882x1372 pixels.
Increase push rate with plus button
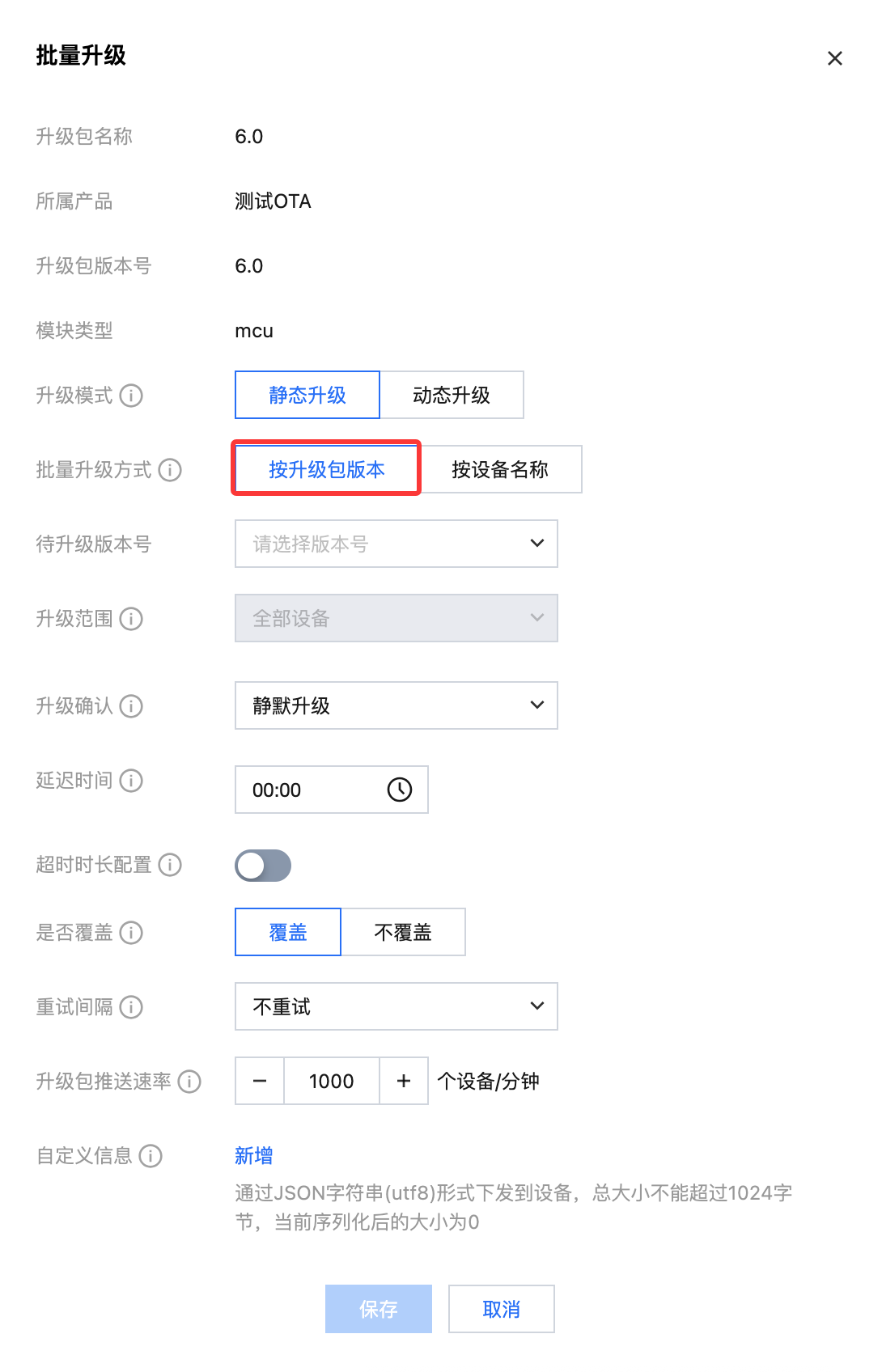[x=404, y=1081]
